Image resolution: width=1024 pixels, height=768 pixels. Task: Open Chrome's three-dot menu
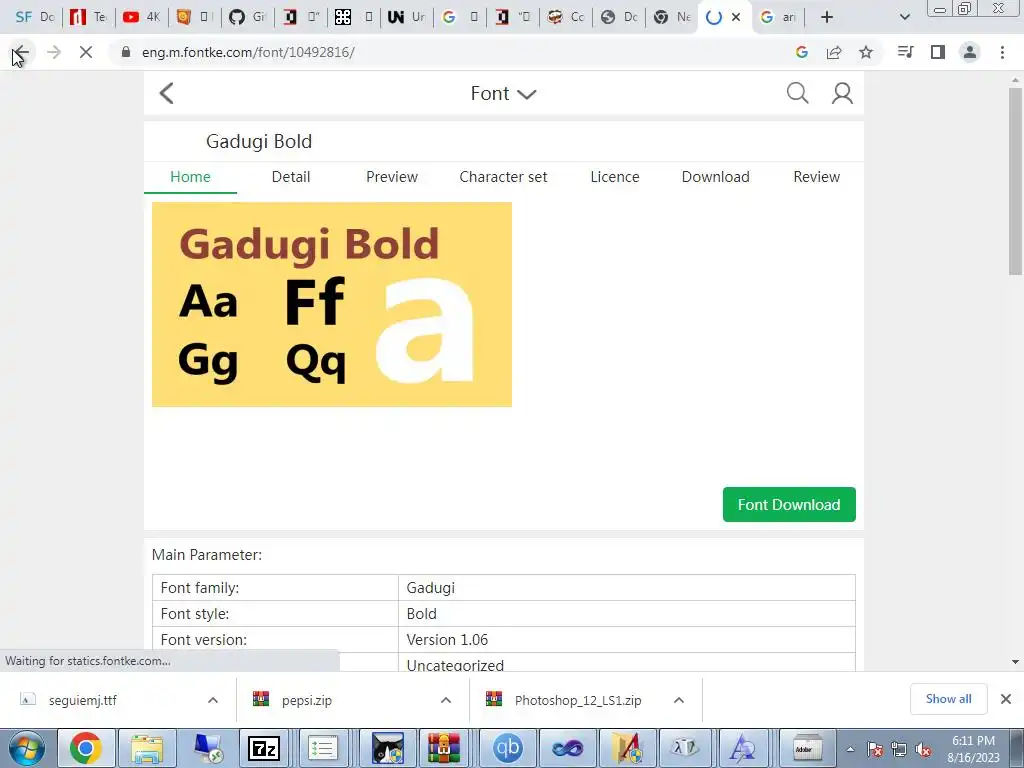[x=1002, y=52]
